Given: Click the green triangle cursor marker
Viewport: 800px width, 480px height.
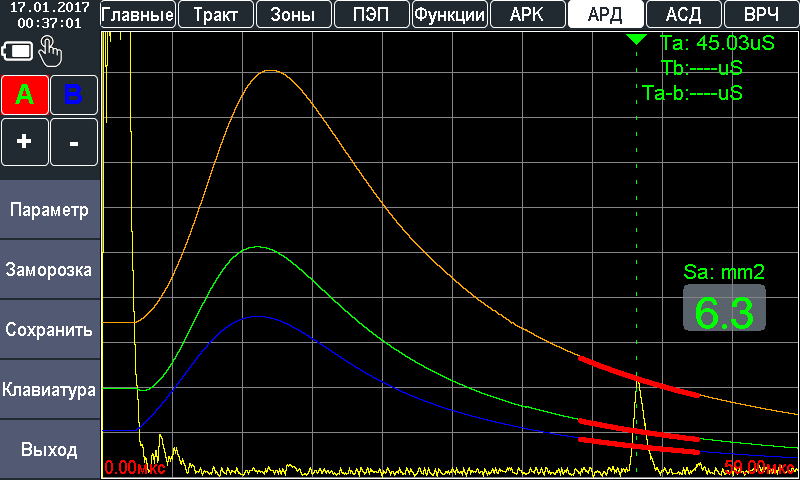Looking at the screenshot, I should (636, 39).
